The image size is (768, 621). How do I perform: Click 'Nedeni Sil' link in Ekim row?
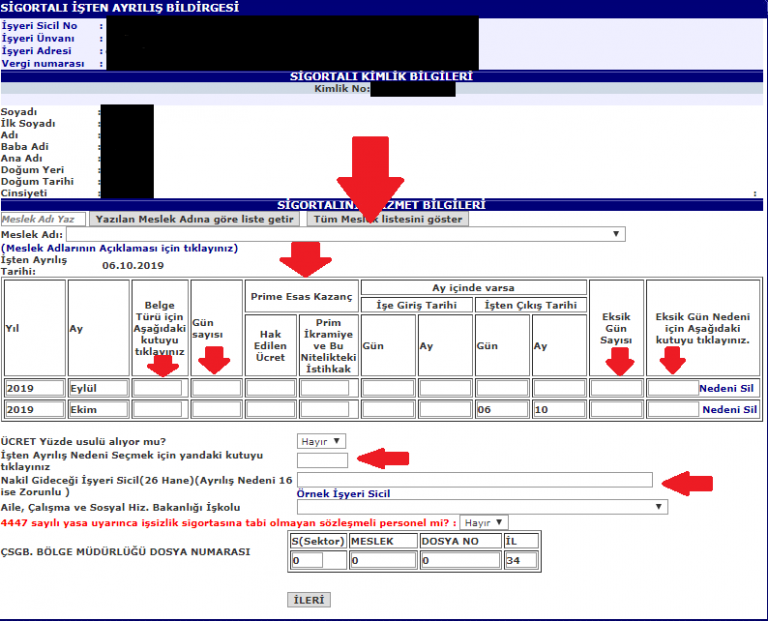point(729,409)
